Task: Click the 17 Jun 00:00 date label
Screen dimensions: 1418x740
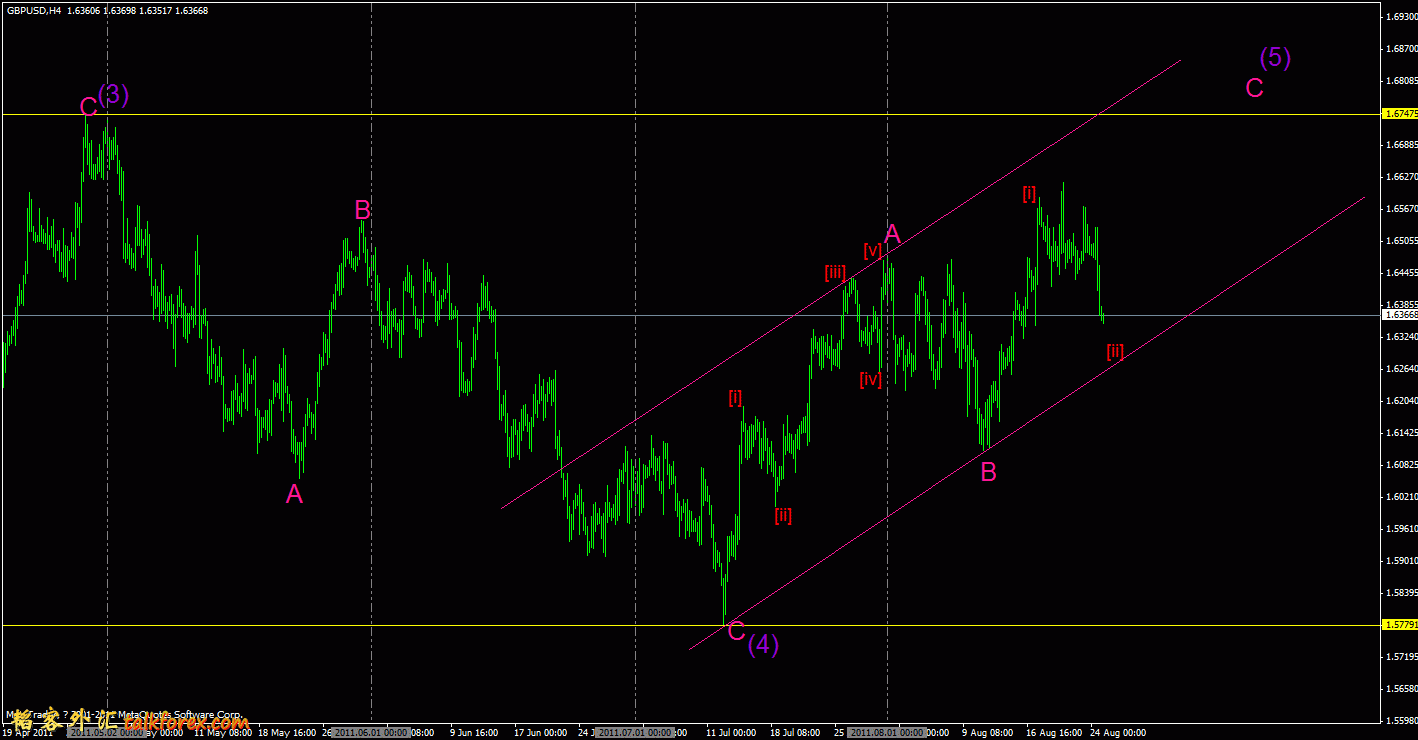Action: (540, 732)
